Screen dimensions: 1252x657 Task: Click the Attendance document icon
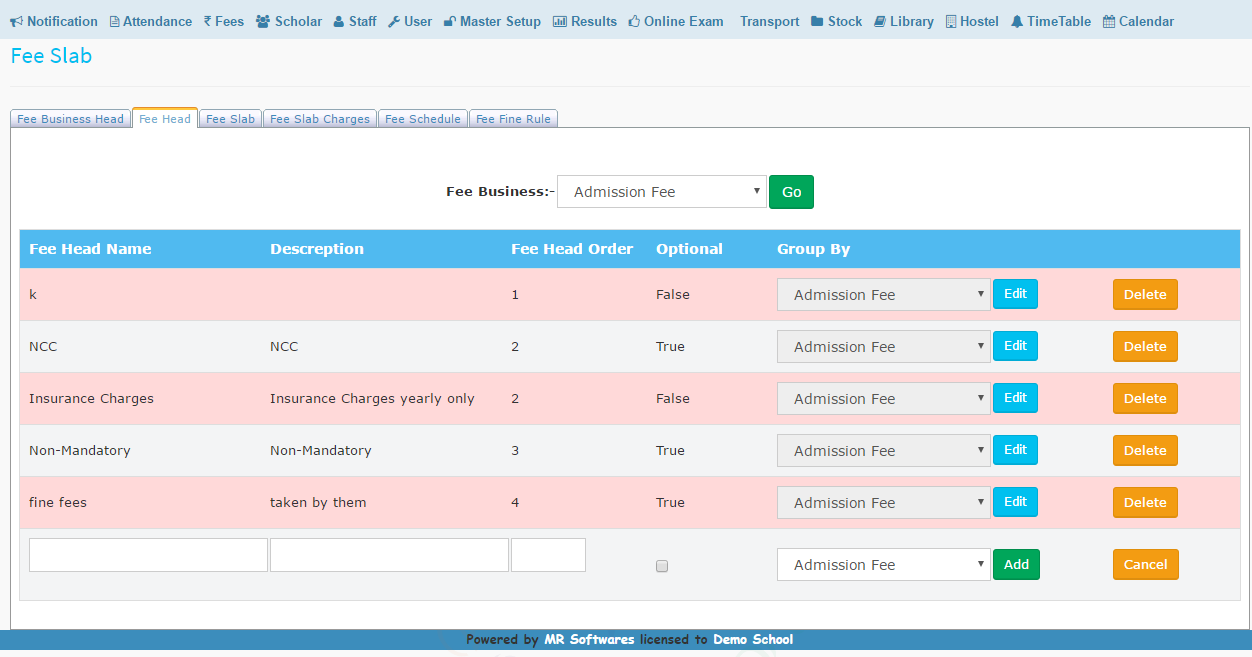[x=114, y=22]
